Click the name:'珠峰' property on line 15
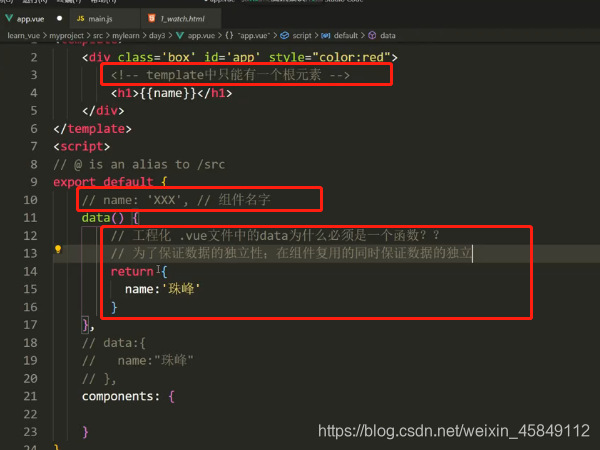 tap(163, 289)
